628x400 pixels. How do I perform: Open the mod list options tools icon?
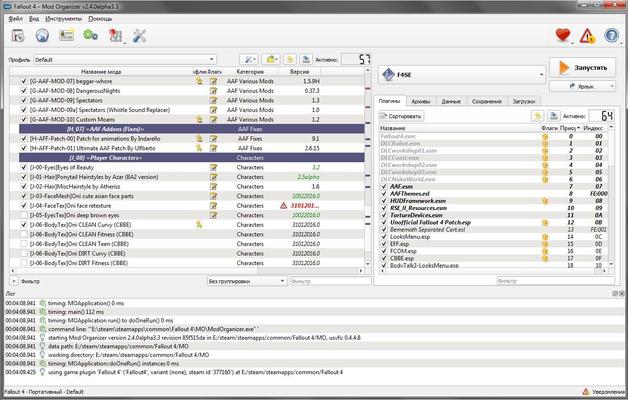(248, 60)
